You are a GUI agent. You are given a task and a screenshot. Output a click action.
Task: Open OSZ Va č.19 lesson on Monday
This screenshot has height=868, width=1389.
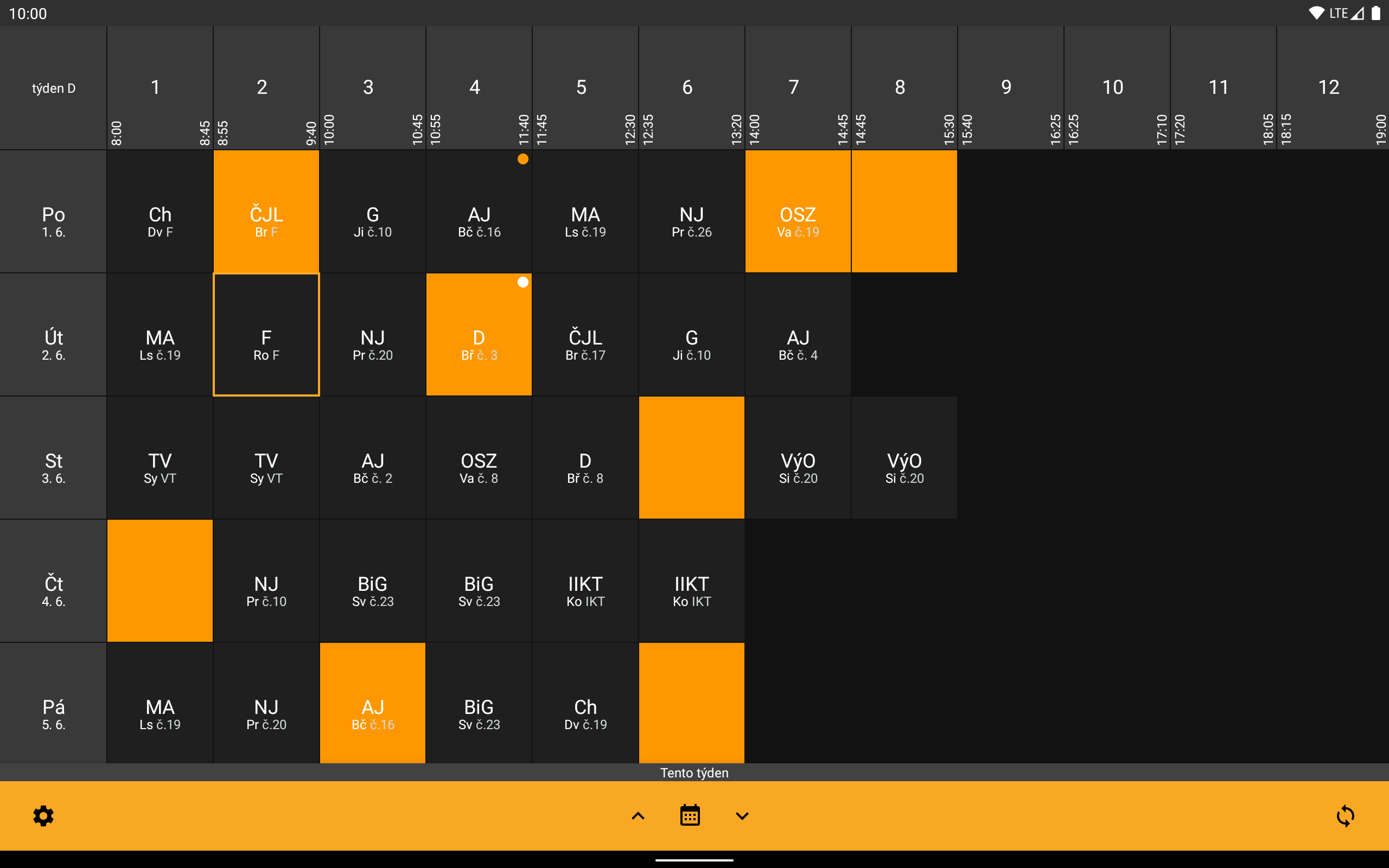point(797,221)
